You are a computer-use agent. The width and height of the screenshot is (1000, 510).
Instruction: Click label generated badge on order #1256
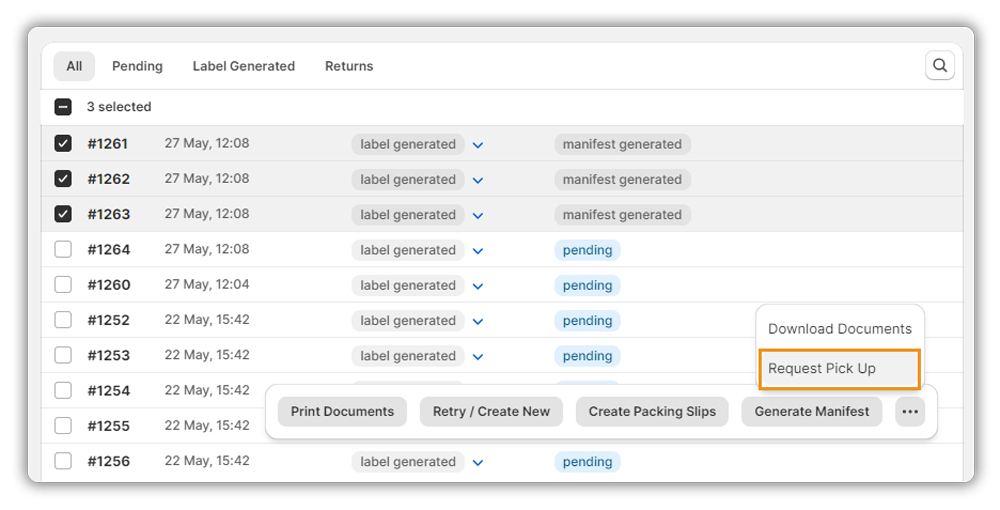[408, 462]
